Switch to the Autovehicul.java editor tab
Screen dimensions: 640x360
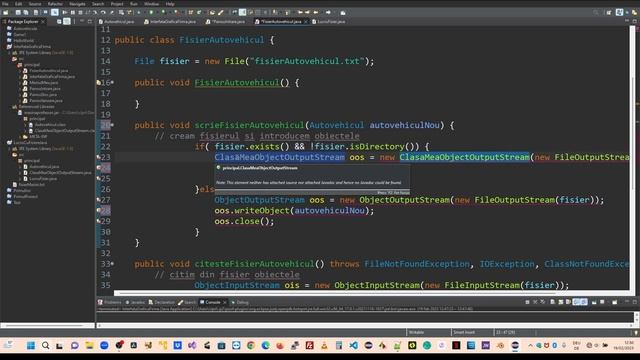117,22
